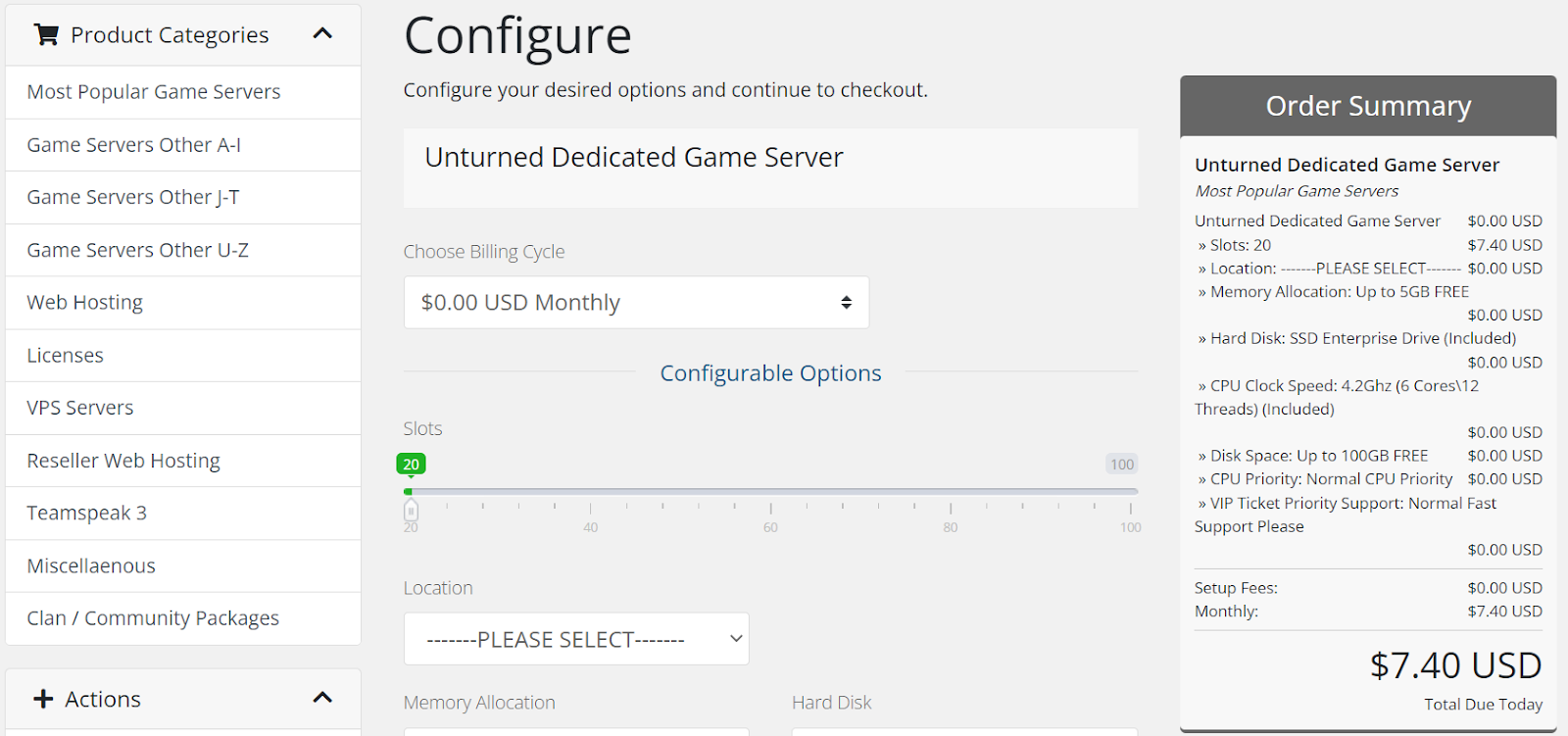Go to Licenses category
The width and height of the screenshot is (1568, 736).
click(x=183, y=356)
